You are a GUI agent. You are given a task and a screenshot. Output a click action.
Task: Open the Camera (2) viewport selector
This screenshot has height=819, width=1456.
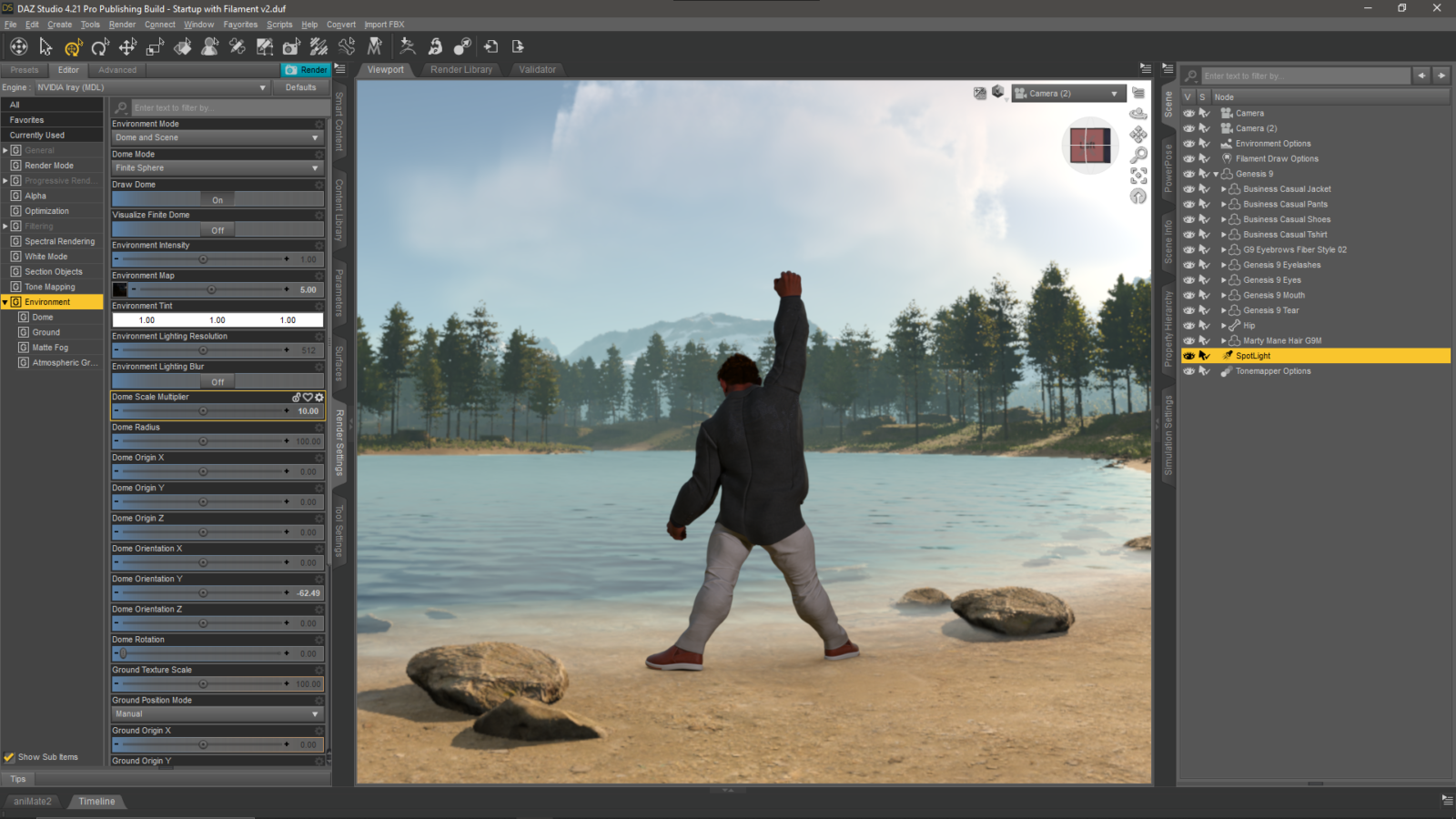pyautogui.click(x=1069, y=93)
